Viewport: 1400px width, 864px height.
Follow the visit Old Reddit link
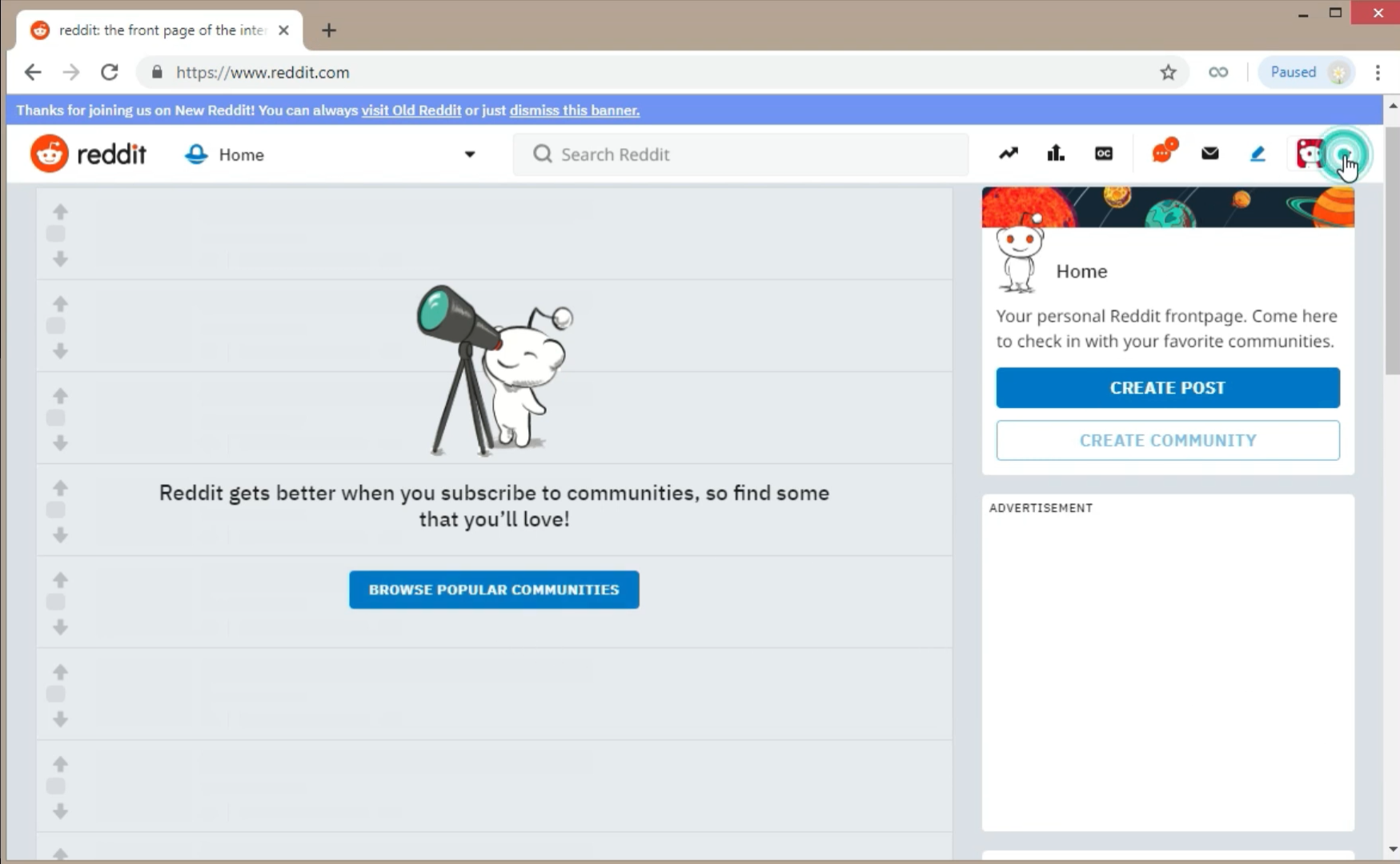coord(411,110)
